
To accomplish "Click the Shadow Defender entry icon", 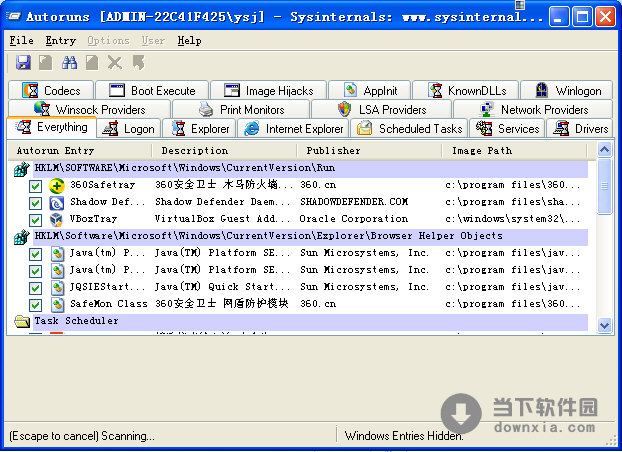I will pos(57,202).
